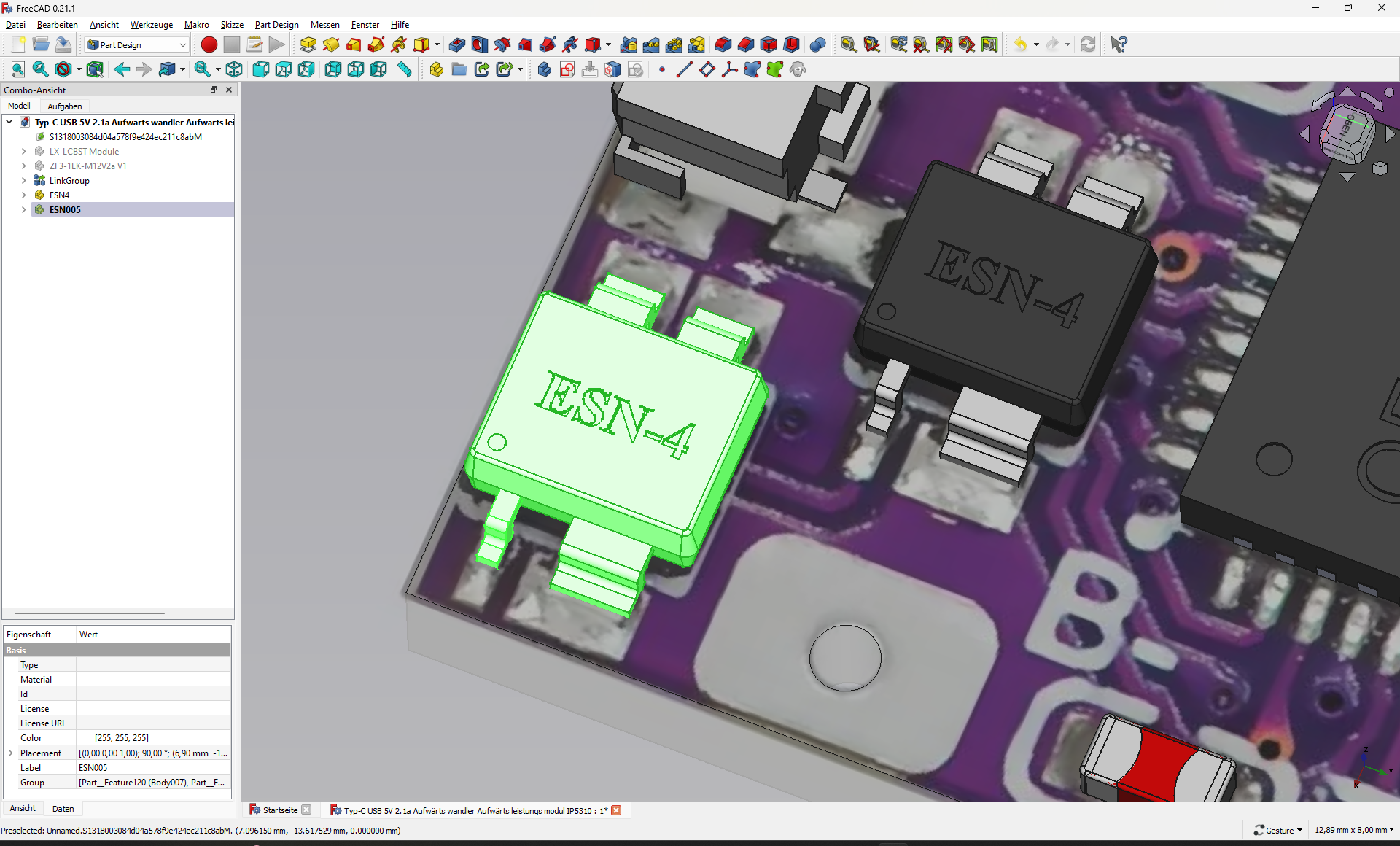This screenshot has height=846, width=1400.
Task: Switch to the Daten property tab
Action: [x=63, y=808]
